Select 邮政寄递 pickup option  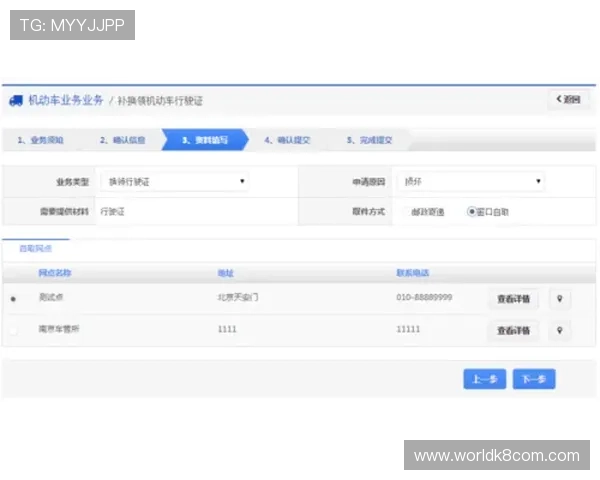(x=424, y=212)
